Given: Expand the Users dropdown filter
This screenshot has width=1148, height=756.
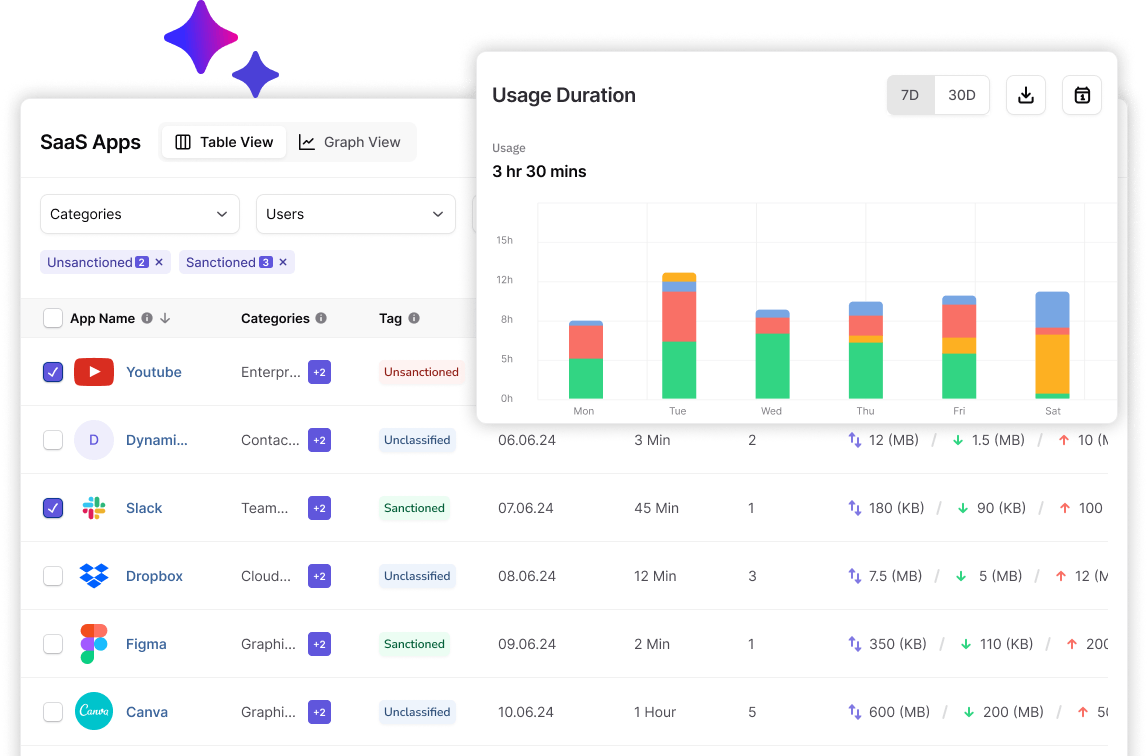Looking at the screenshot, I should (x=355, y=214).
